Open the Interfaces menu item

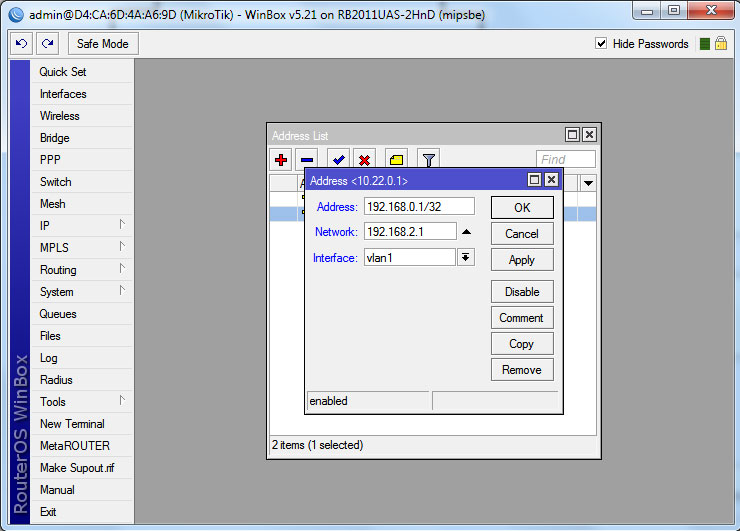63,94
